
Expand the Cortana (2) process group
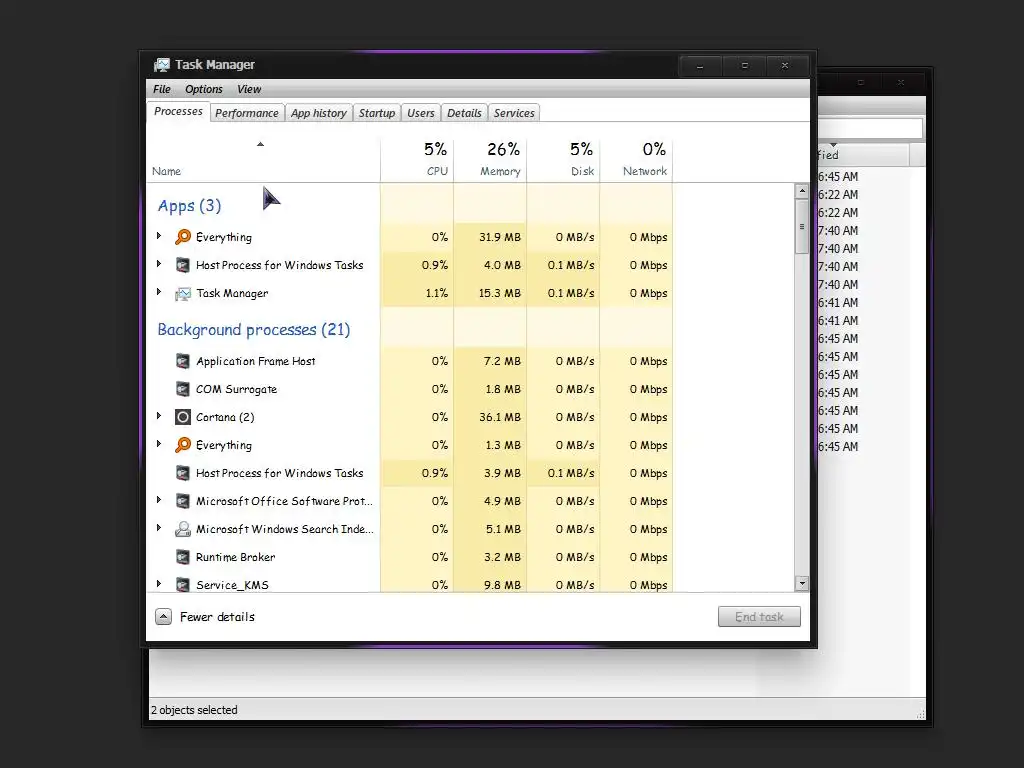point(159,416)
